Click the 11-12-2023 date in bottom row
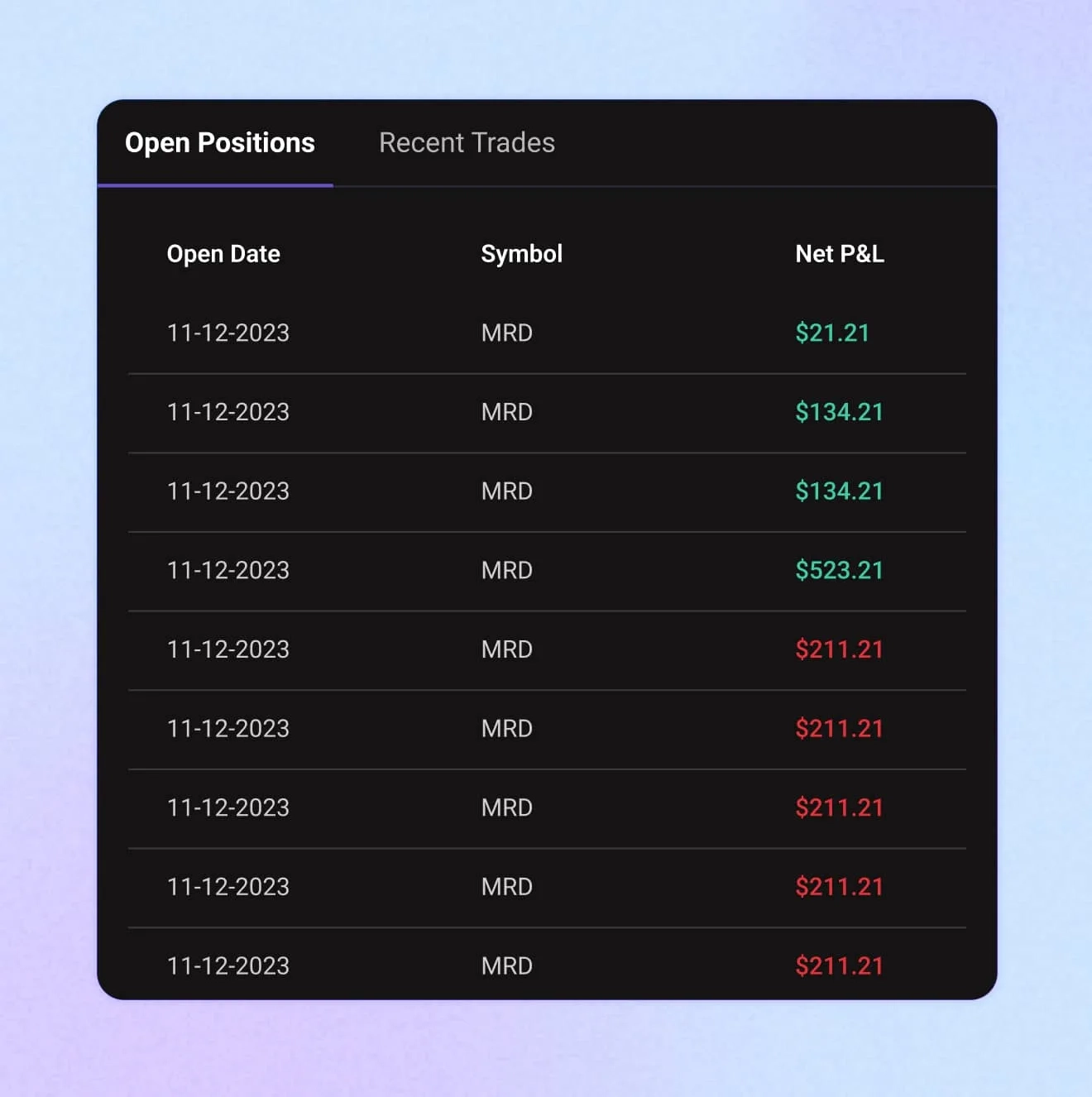The image size is (1092, 1097). click(228, 966)
